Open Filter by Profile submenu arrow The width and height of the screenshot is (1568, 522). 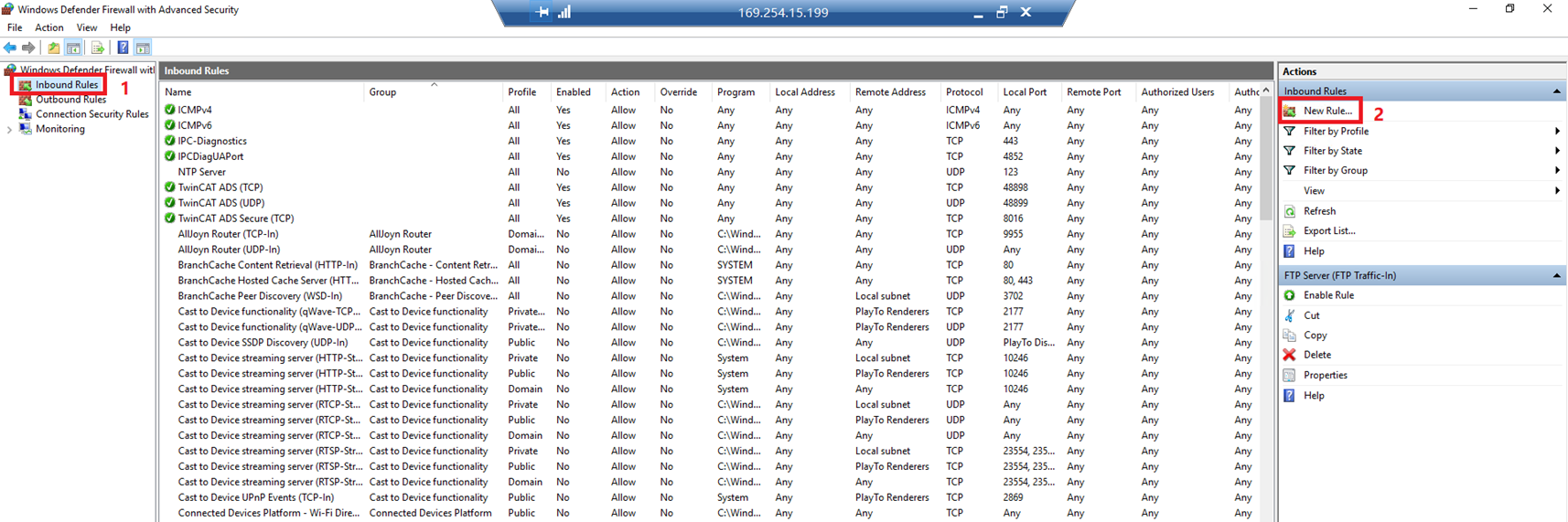(1557, 132)
